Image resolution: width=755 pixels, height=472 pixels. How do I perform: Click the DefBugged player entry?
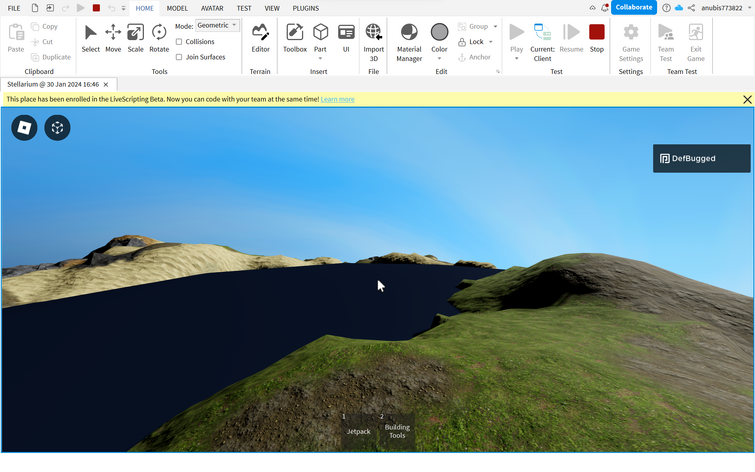702,158
